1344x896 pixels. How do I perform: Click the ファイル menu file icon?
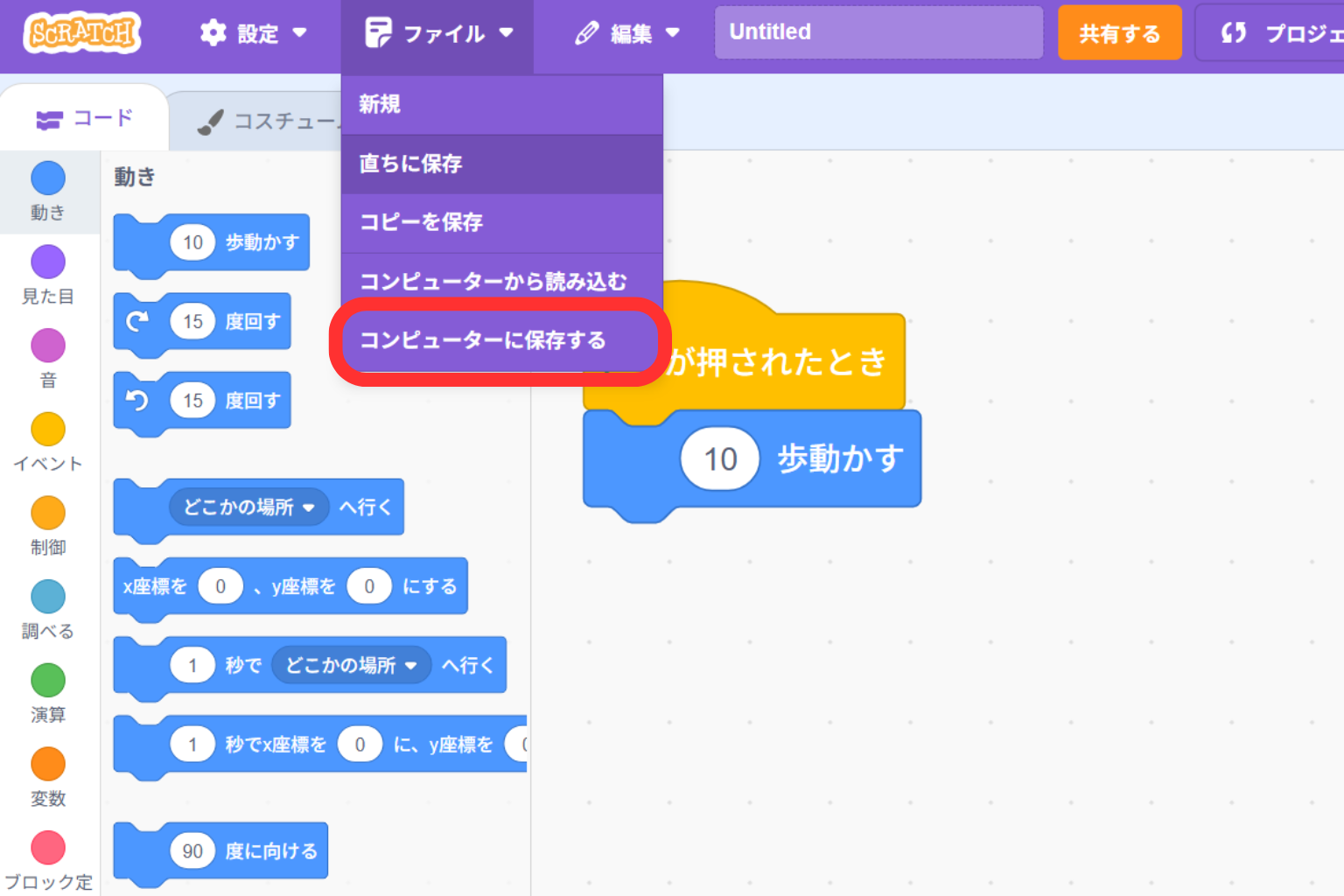[x=378, y=33]
